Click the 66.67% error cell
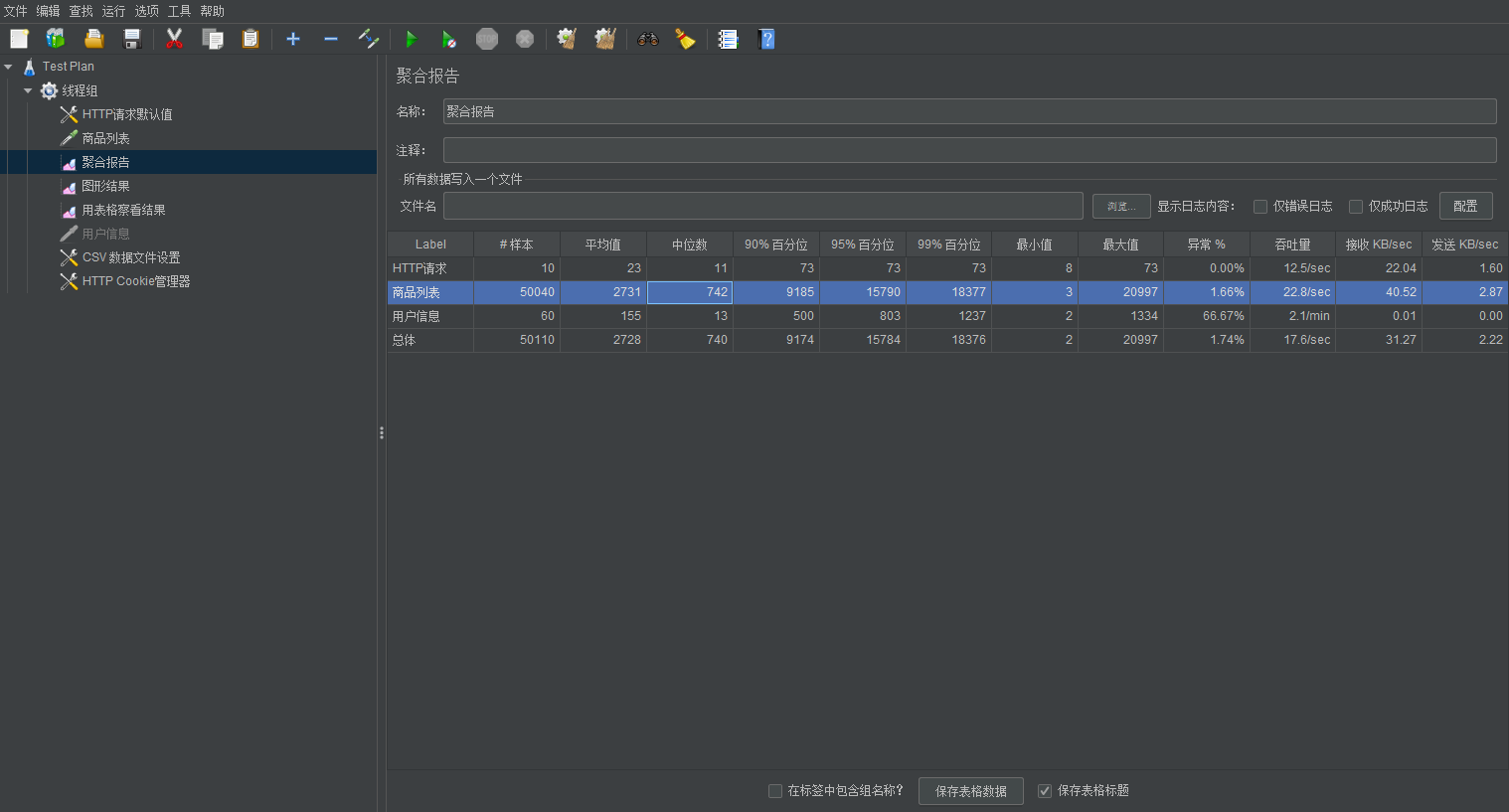This screenshot has height=812, width=1509. (1207, 316)
